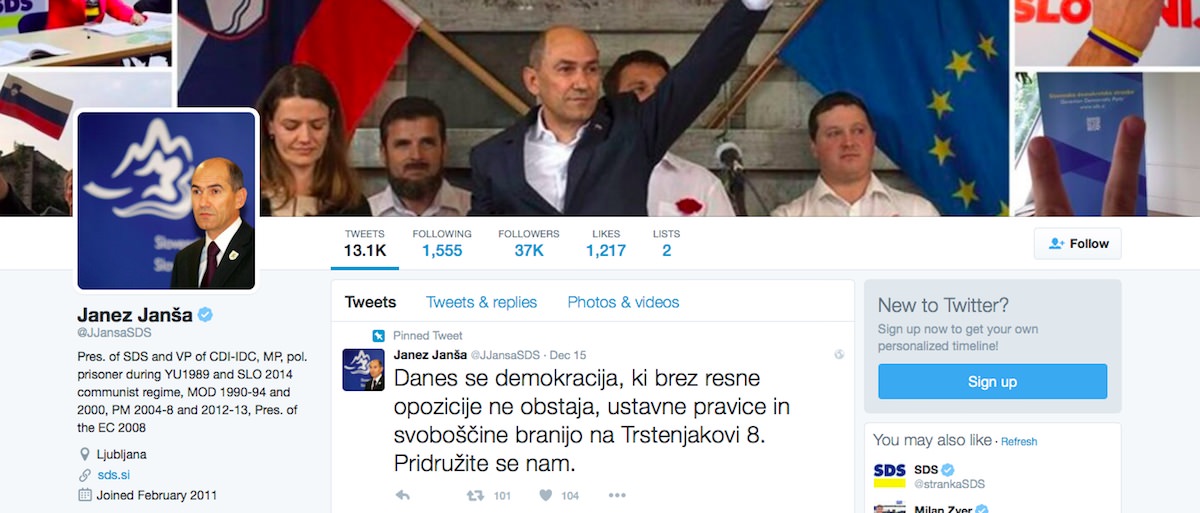Viewport: 1200px width, 513px height.
Task: Select the Tweets tab
Action: [x=370, y=302]
